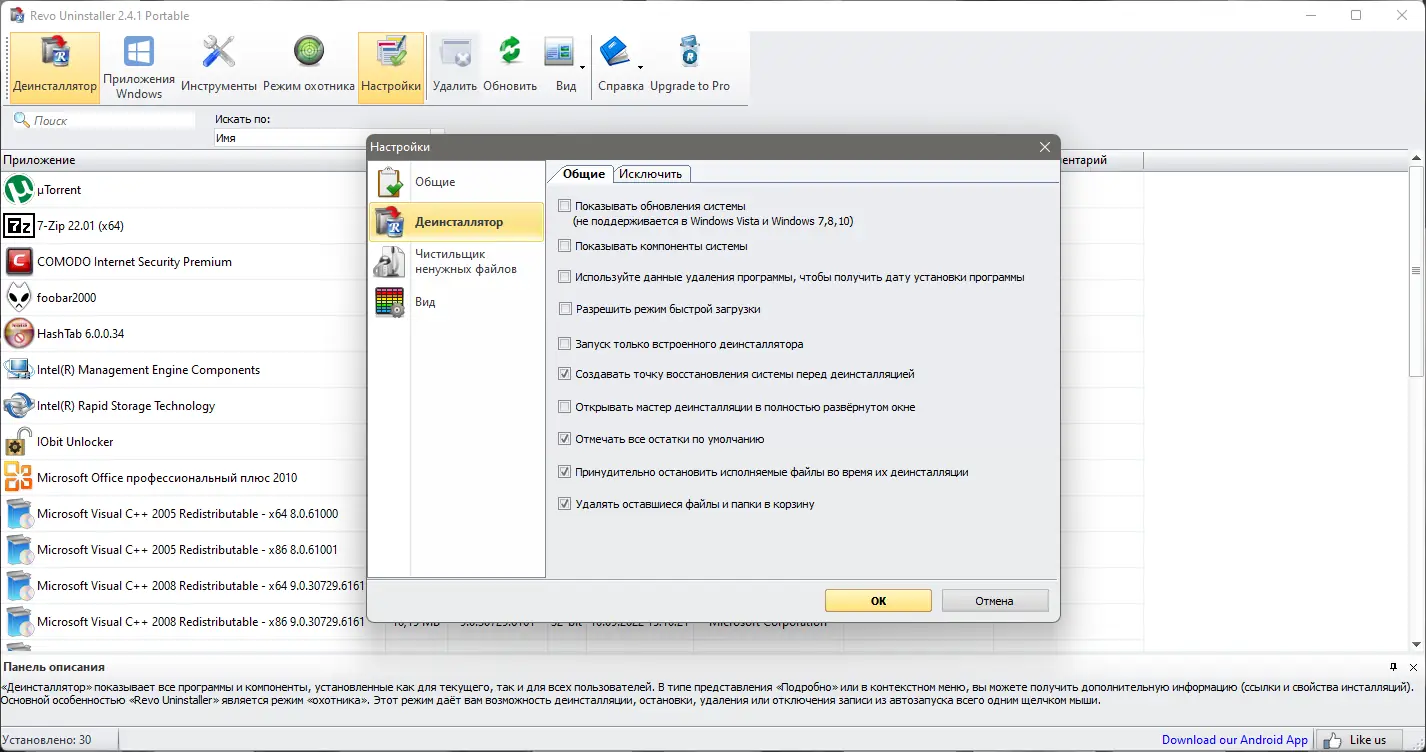Select the Visual C++ 2005 x64 8.0.61000 icon
Screen dimensions: 1426x752
coord(19,514)
